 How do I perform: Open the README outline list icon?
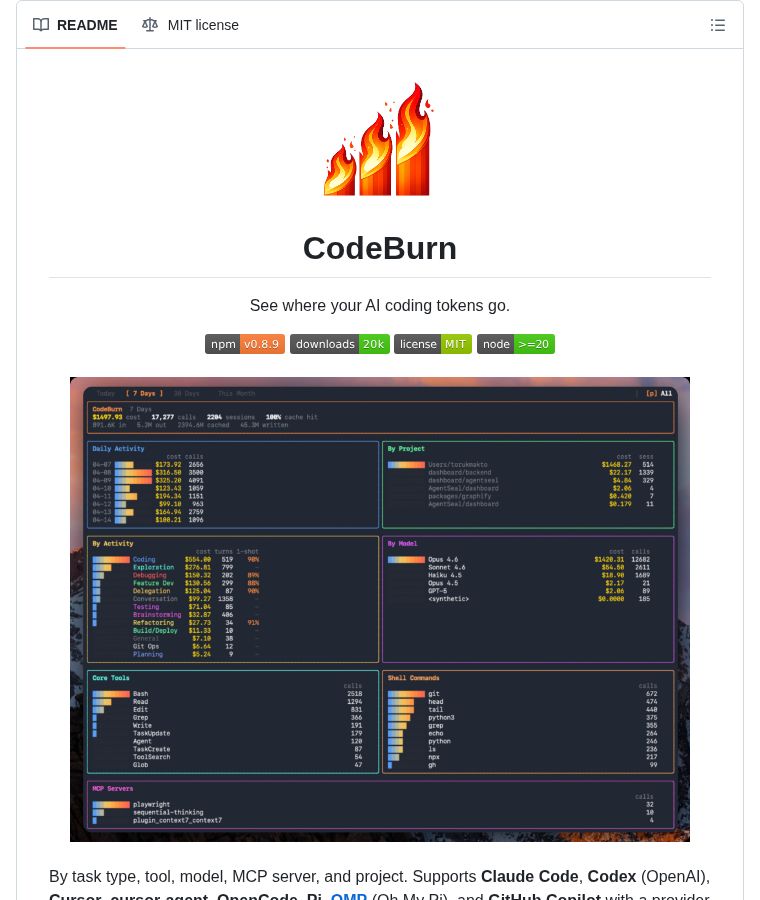[718, 25]
